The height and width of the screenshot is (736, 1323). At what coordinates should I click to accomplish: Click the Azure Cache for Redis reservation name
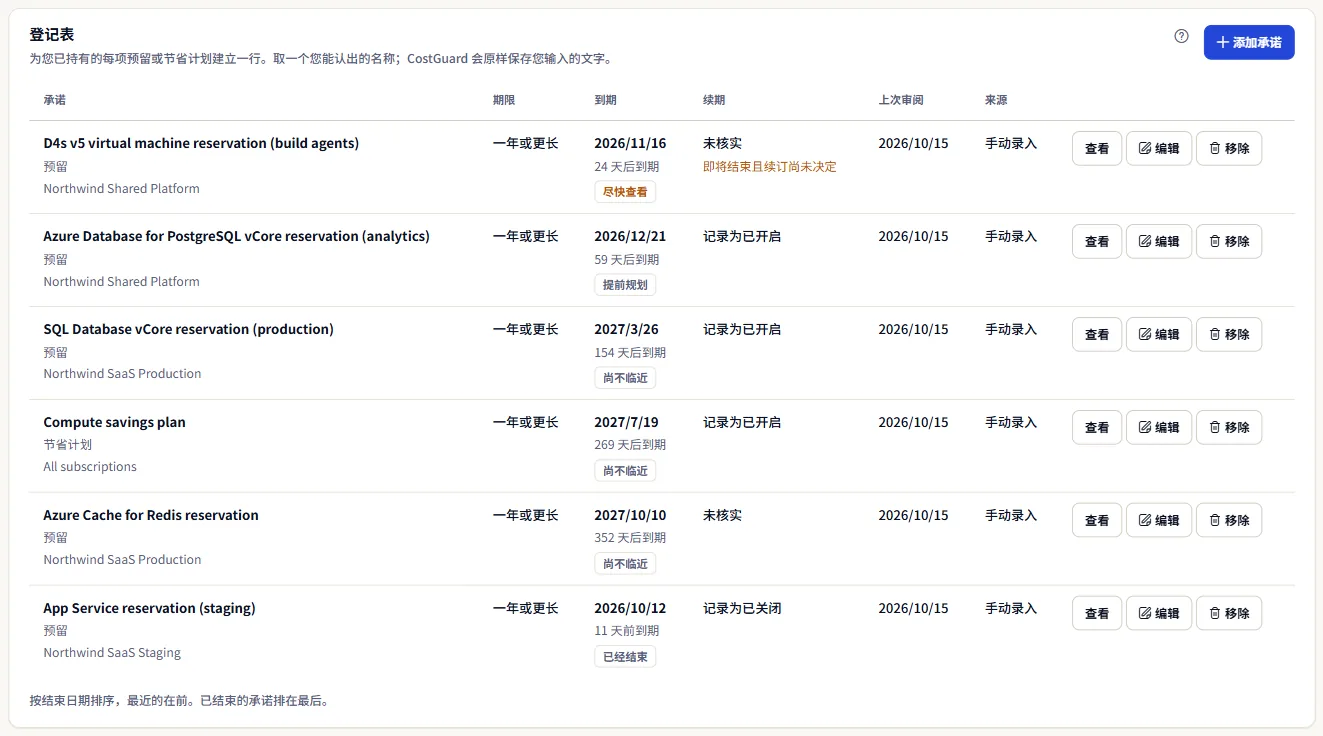tap(151, 515)
